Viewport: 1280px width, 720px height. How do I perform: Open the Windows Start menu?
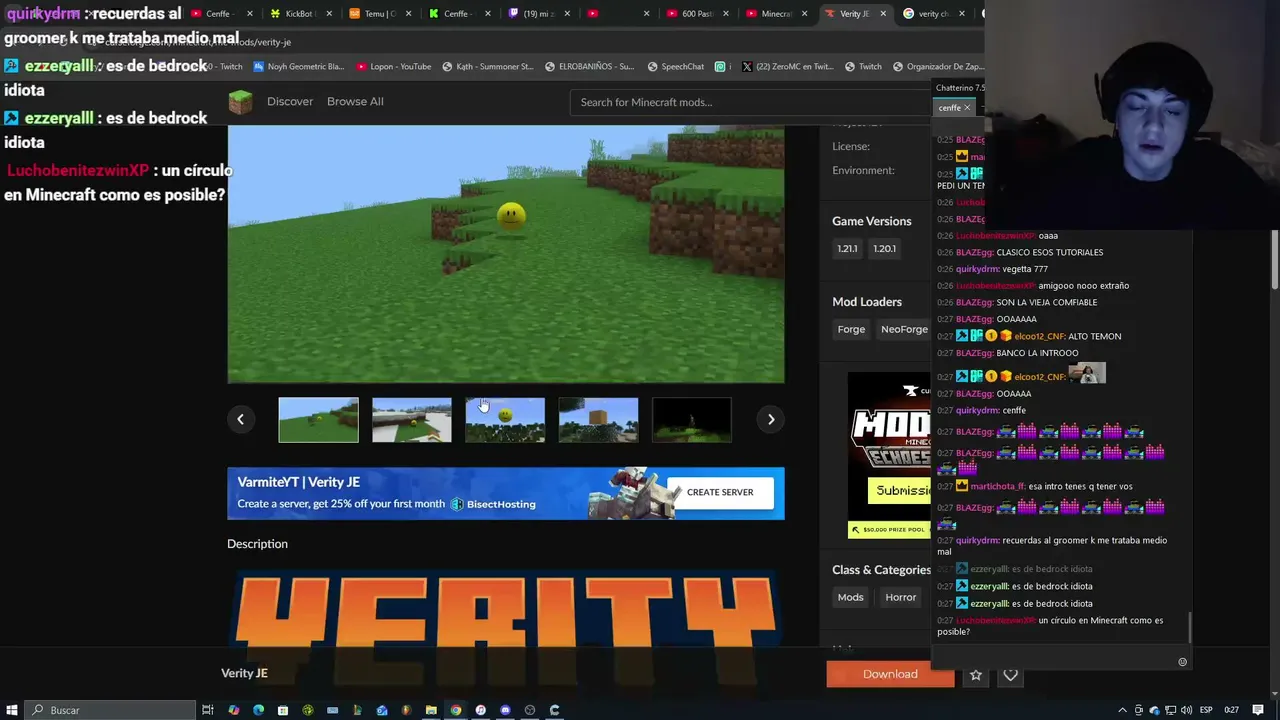pyautogui.click(x=12, y=710)
